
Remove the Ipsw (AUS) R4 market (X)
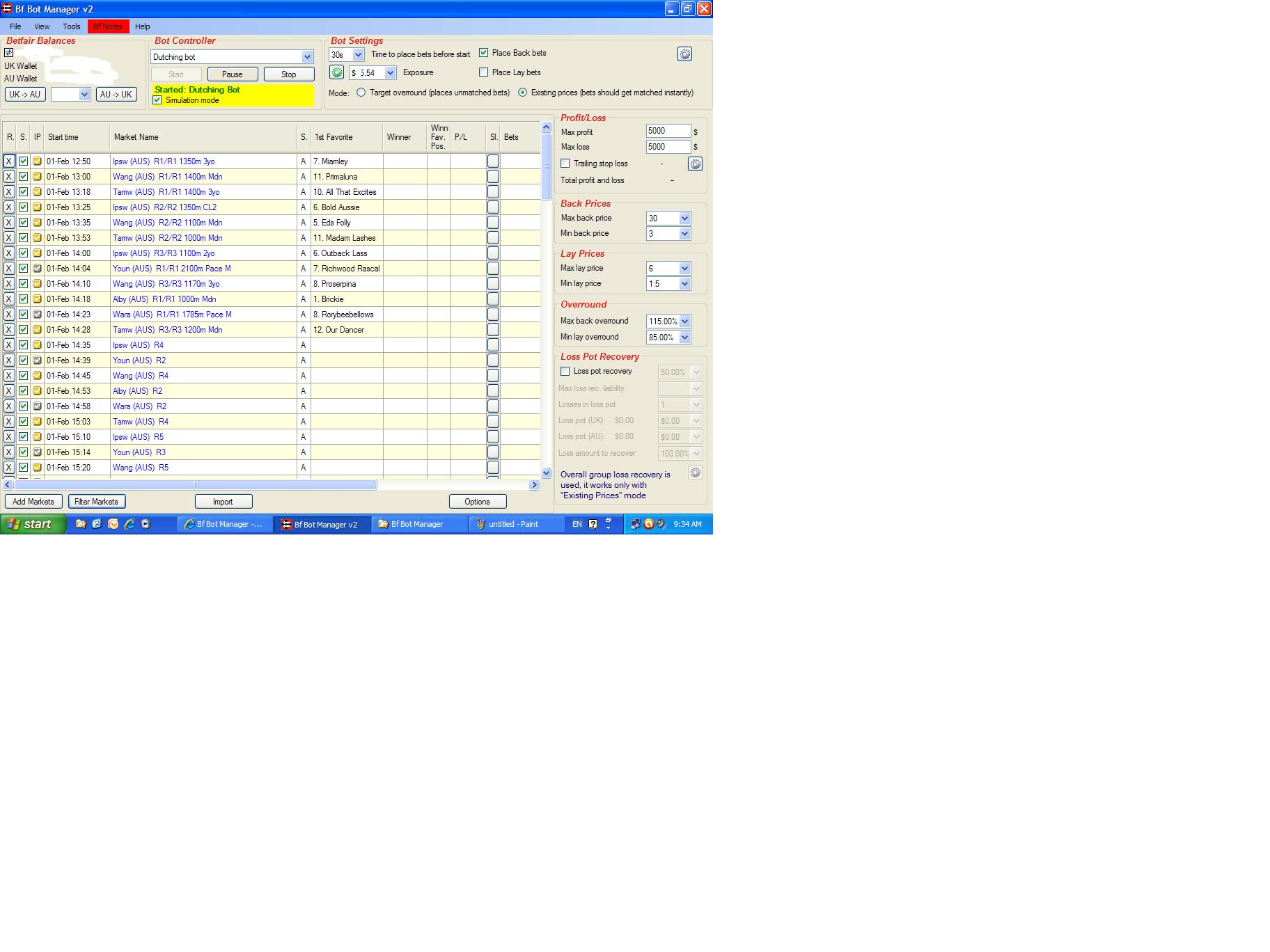point(9,345)
